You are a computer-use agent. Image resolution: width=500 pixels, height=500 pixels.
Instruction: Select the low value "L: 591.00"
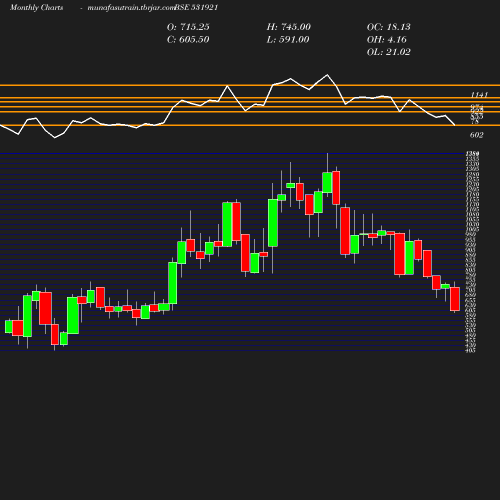pos(288,40)
